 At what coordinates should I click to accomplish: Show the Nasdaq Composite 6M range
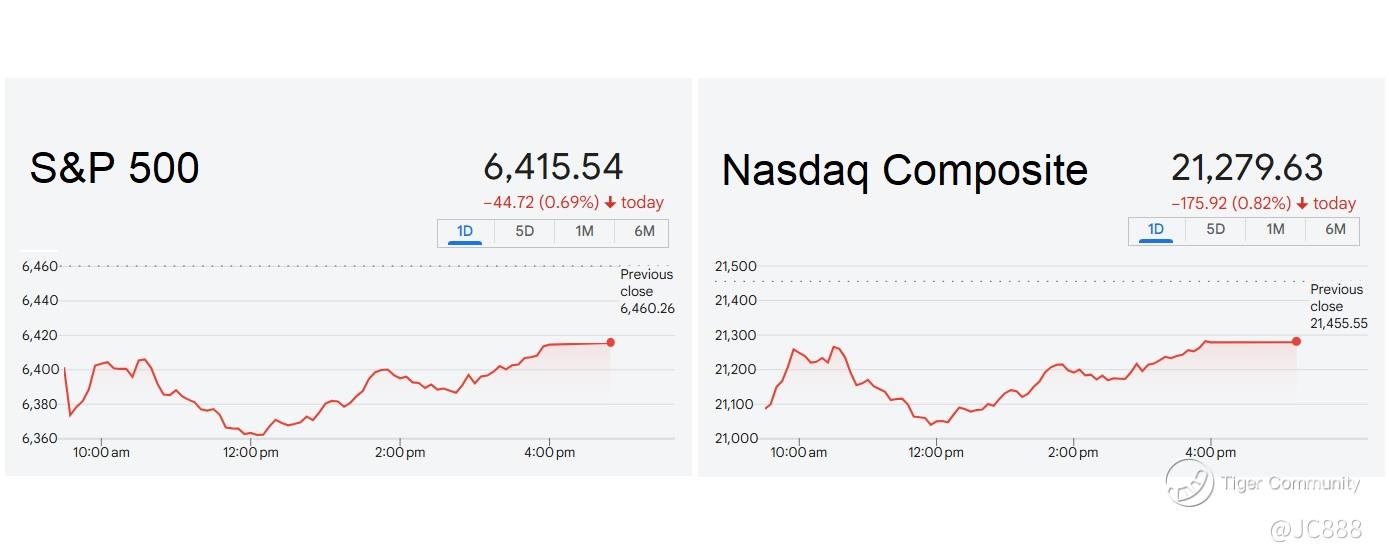tap(1336, 229)
